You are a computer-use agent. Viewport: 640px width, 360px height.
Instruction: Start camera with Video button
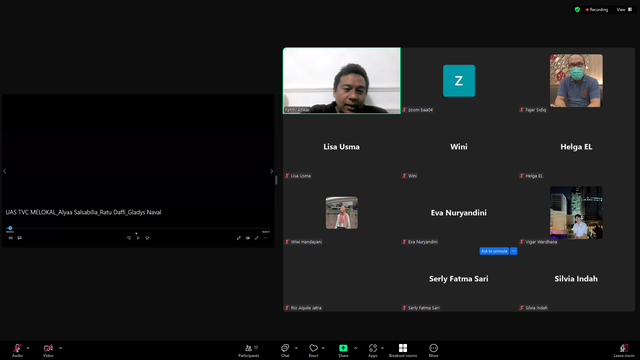[48, 350]
